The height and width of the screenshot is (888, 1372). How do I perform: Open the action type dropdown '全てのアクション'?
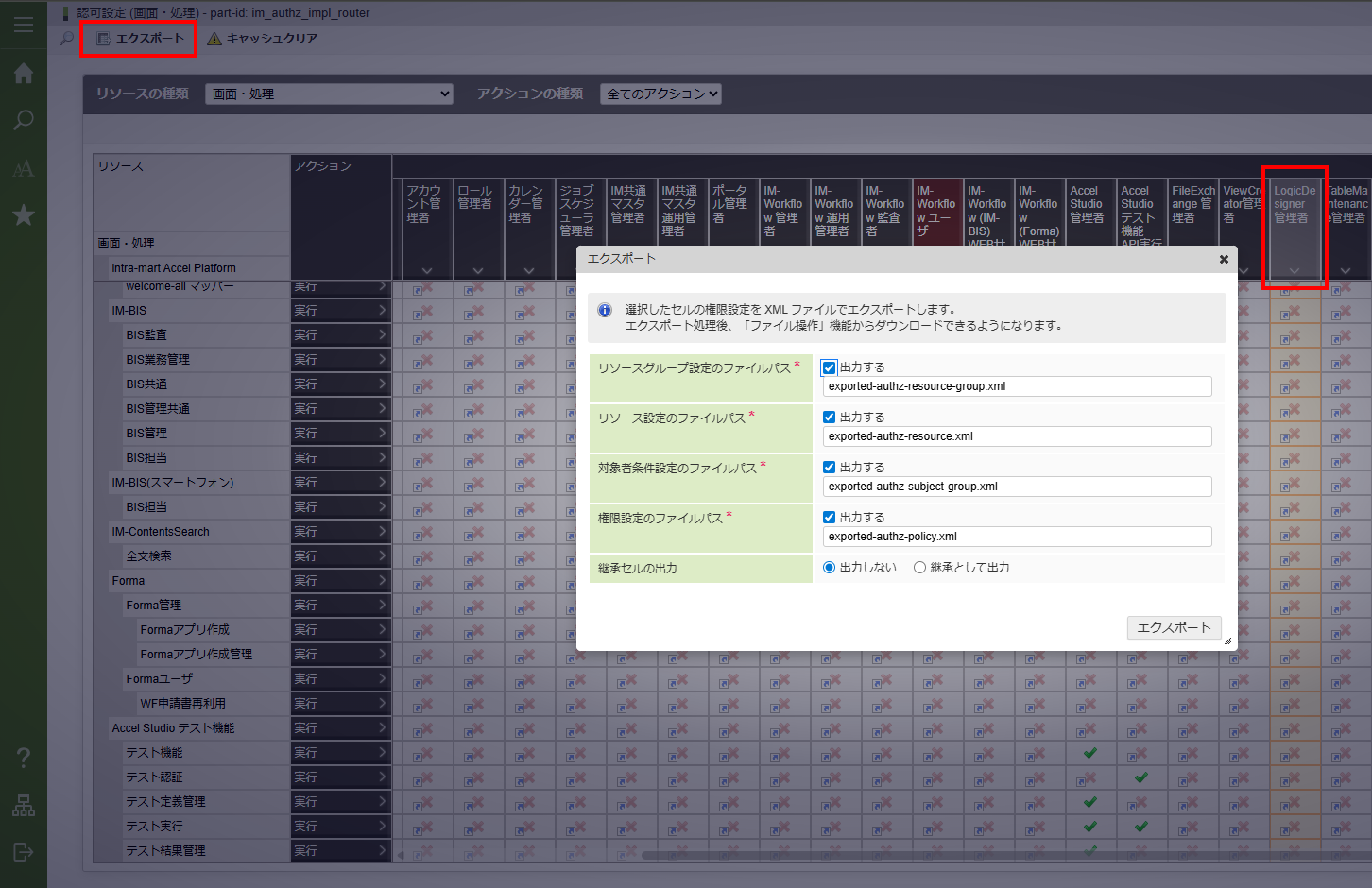click(660, 94)
